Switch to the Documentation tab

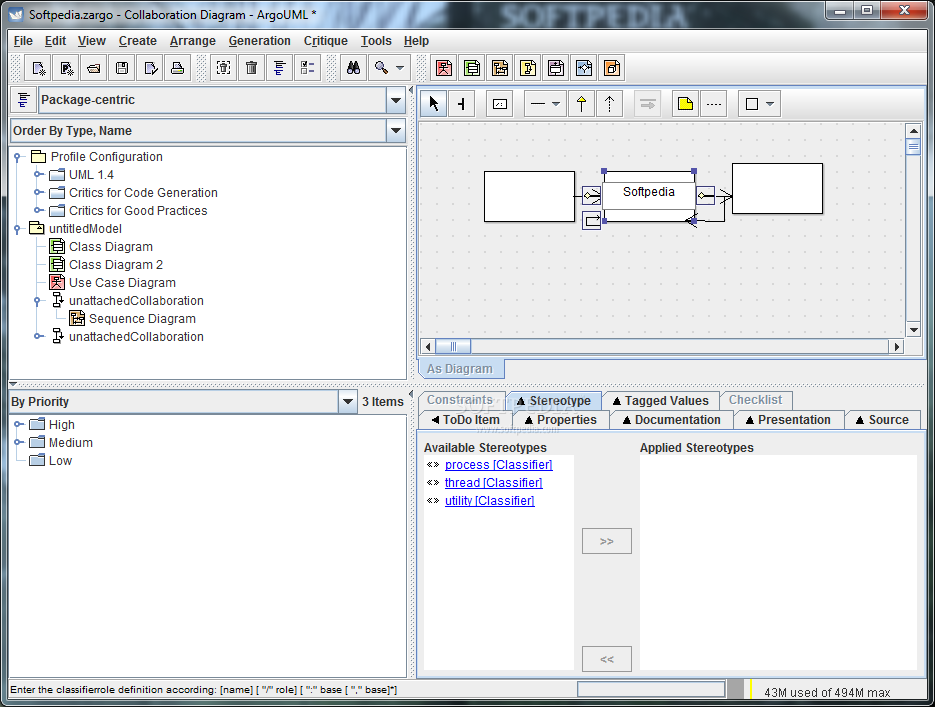tap(671, 420)
